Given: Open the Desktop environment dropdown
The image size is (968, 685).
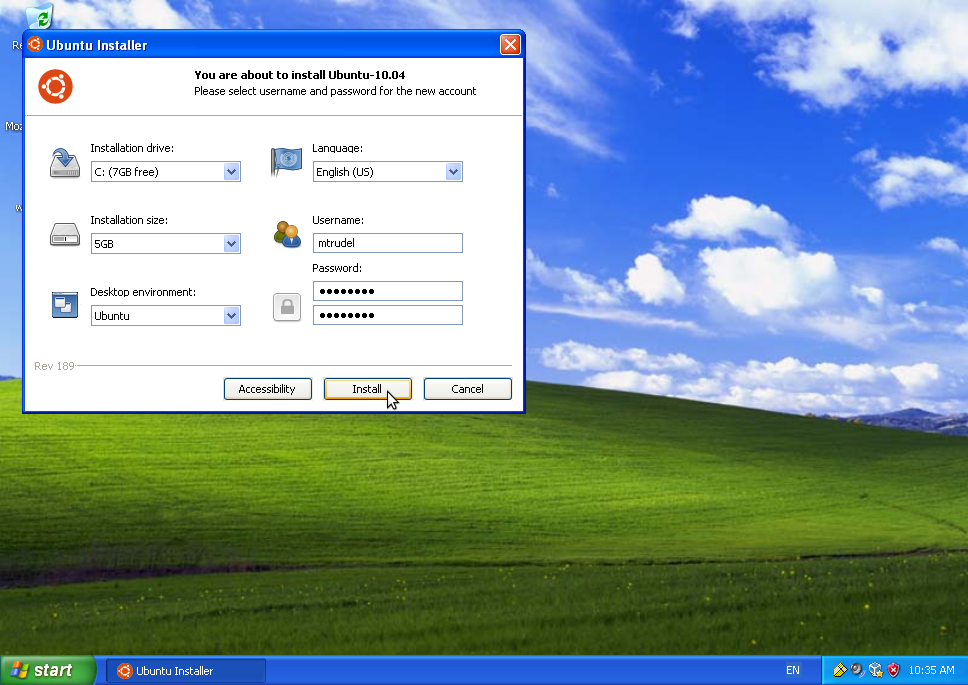Looking at the screenshot, I should point(165,316).
